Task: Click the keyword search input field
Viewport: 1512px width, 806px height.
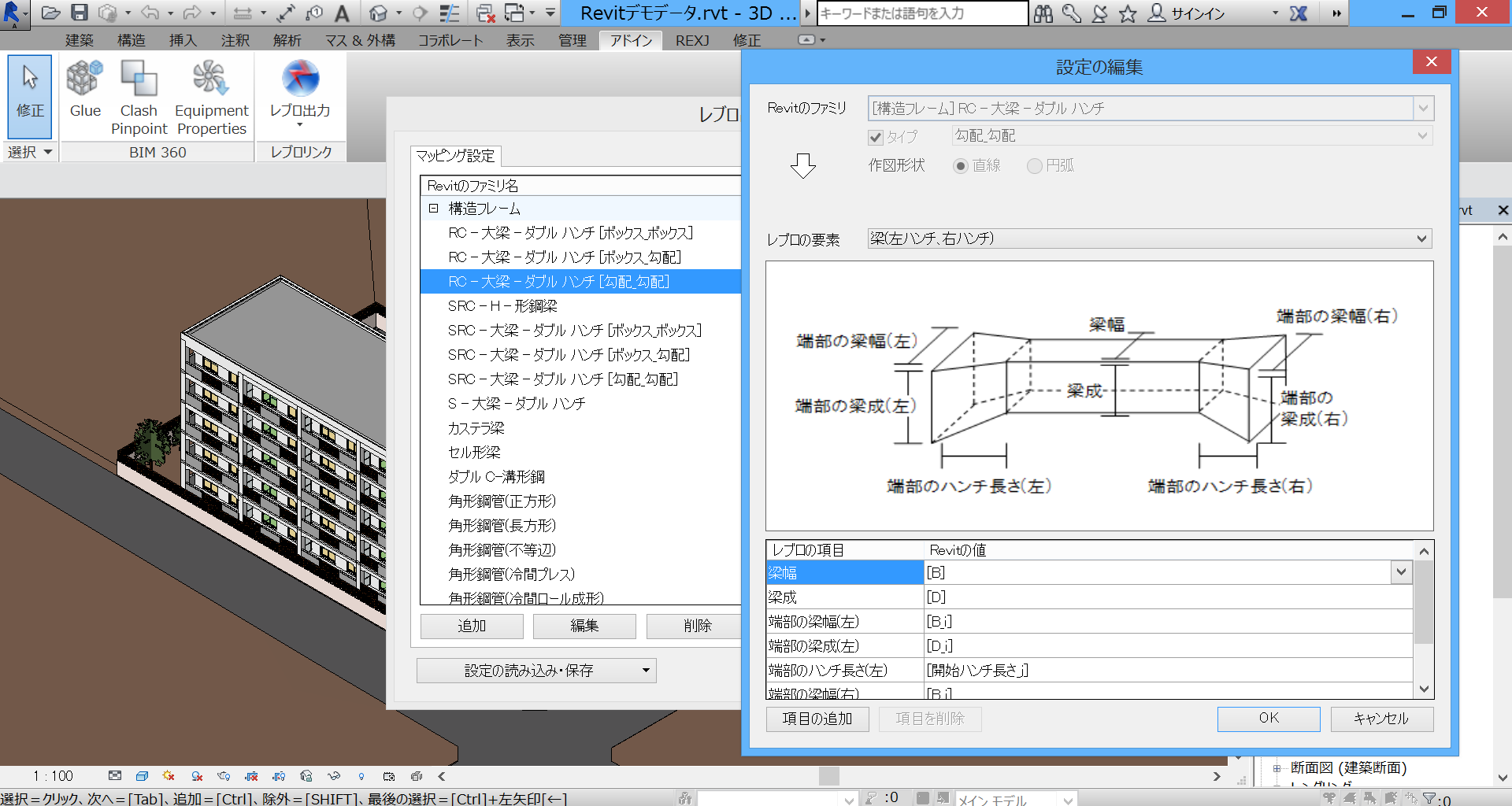Action: coord(922,13)
